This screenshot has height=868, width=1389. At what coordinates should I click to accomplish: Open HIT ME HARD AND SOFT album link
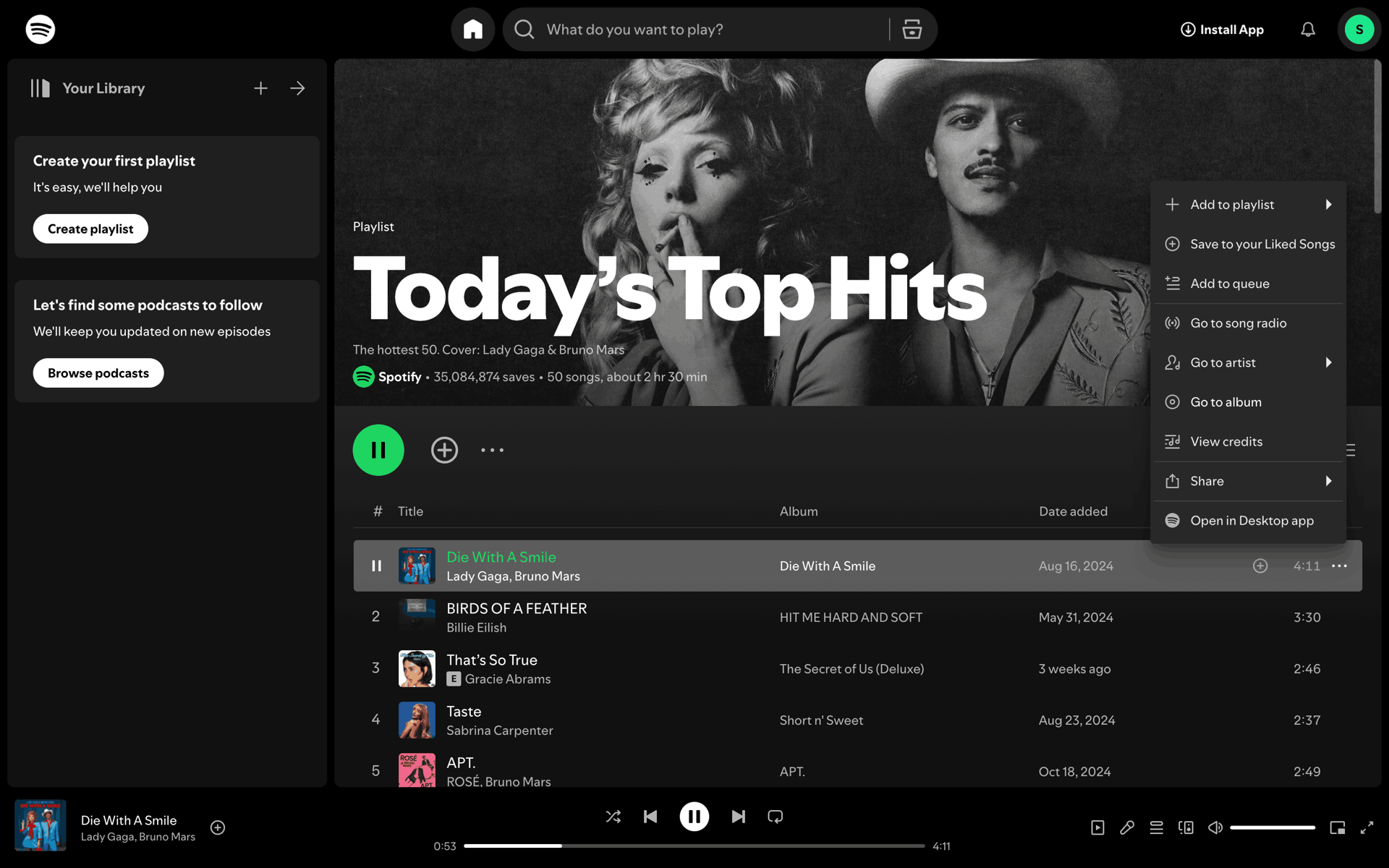tap(851, 618)
